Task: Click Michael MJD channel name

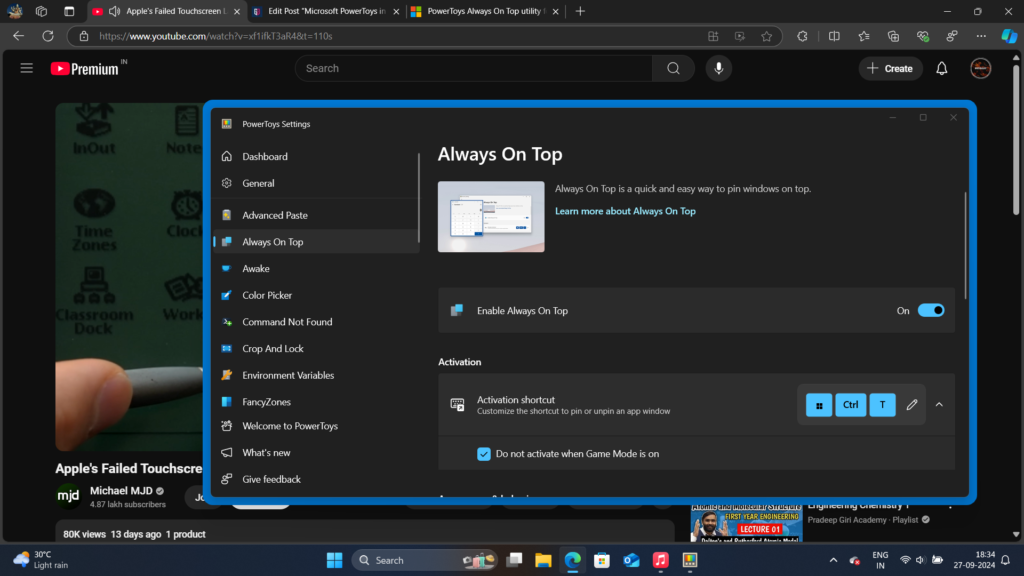Action: point(121,490)
